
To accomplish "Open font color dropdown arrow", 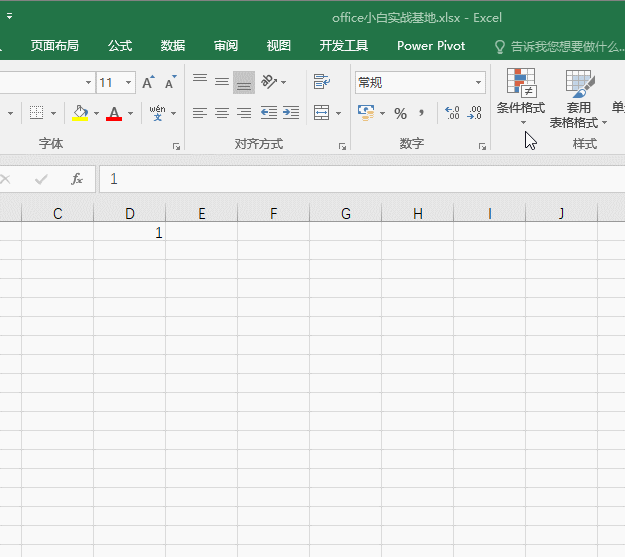I will [130, 114].
